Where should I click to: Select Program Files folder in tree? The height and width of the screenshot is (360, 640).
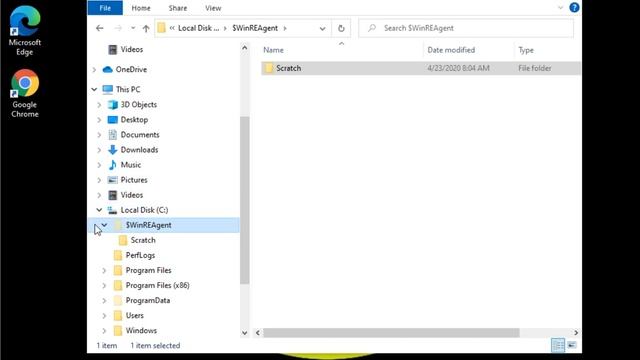point(148,270)
